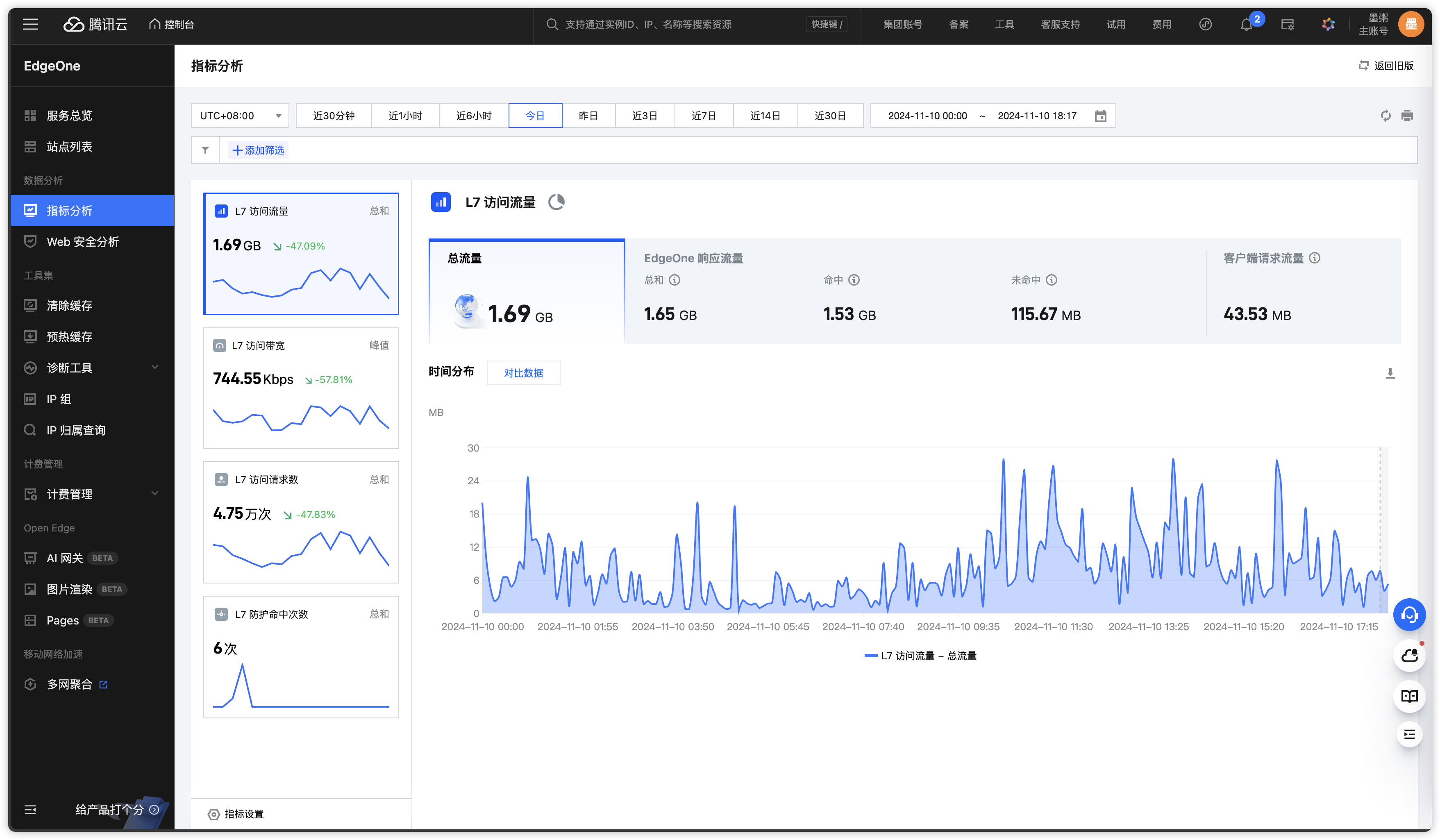Screen dimensions: 1440x840
Task: Select the 总流量 summary tab
Action: pos(527,291)
